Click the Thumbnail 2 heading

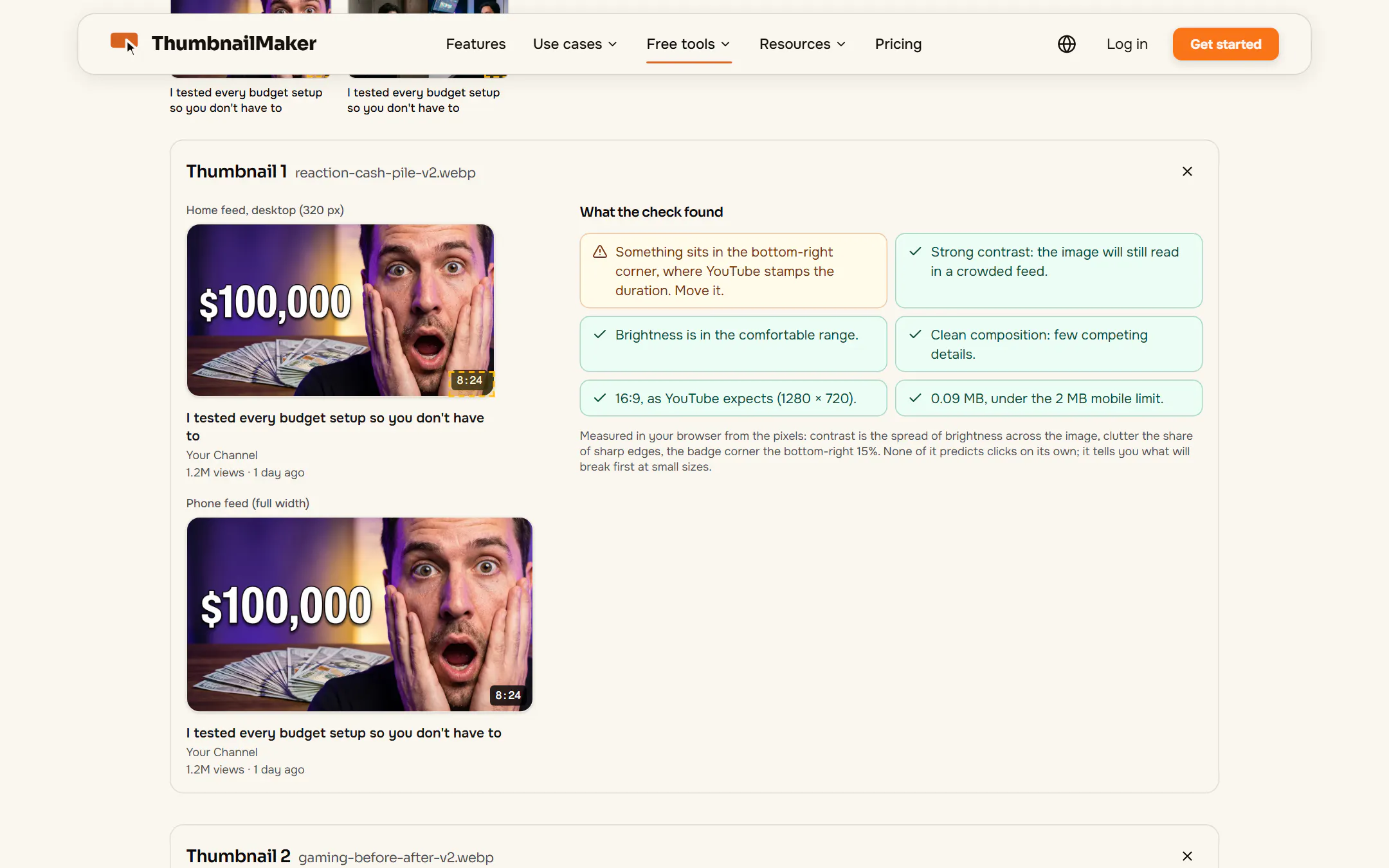coord(239,856)
